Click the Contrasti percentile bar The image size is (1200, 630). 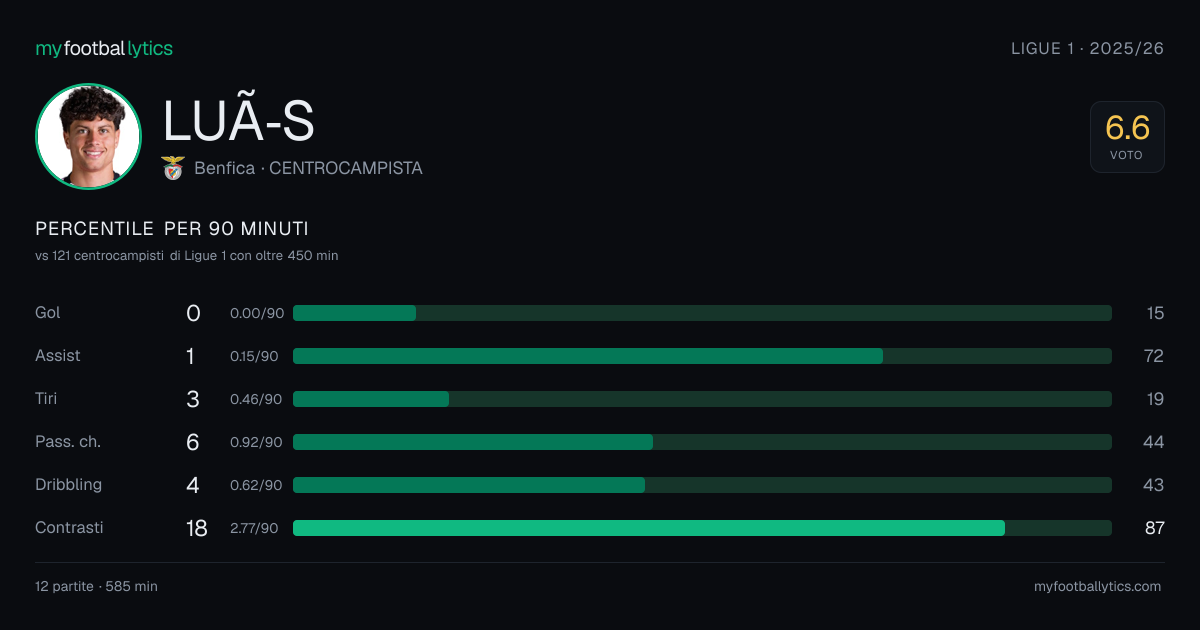(x=702, y=528)
